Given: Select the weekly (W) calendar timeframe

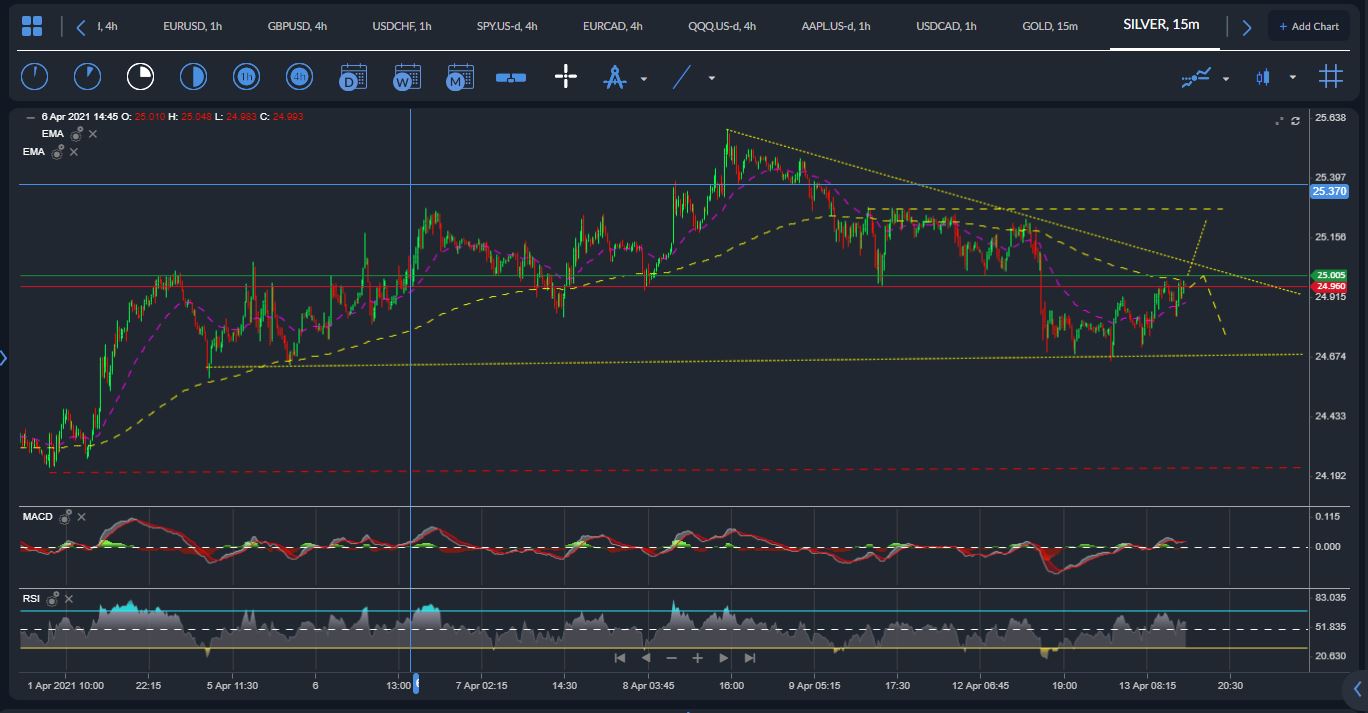Looking at the screenshot, I should point(406,77).
